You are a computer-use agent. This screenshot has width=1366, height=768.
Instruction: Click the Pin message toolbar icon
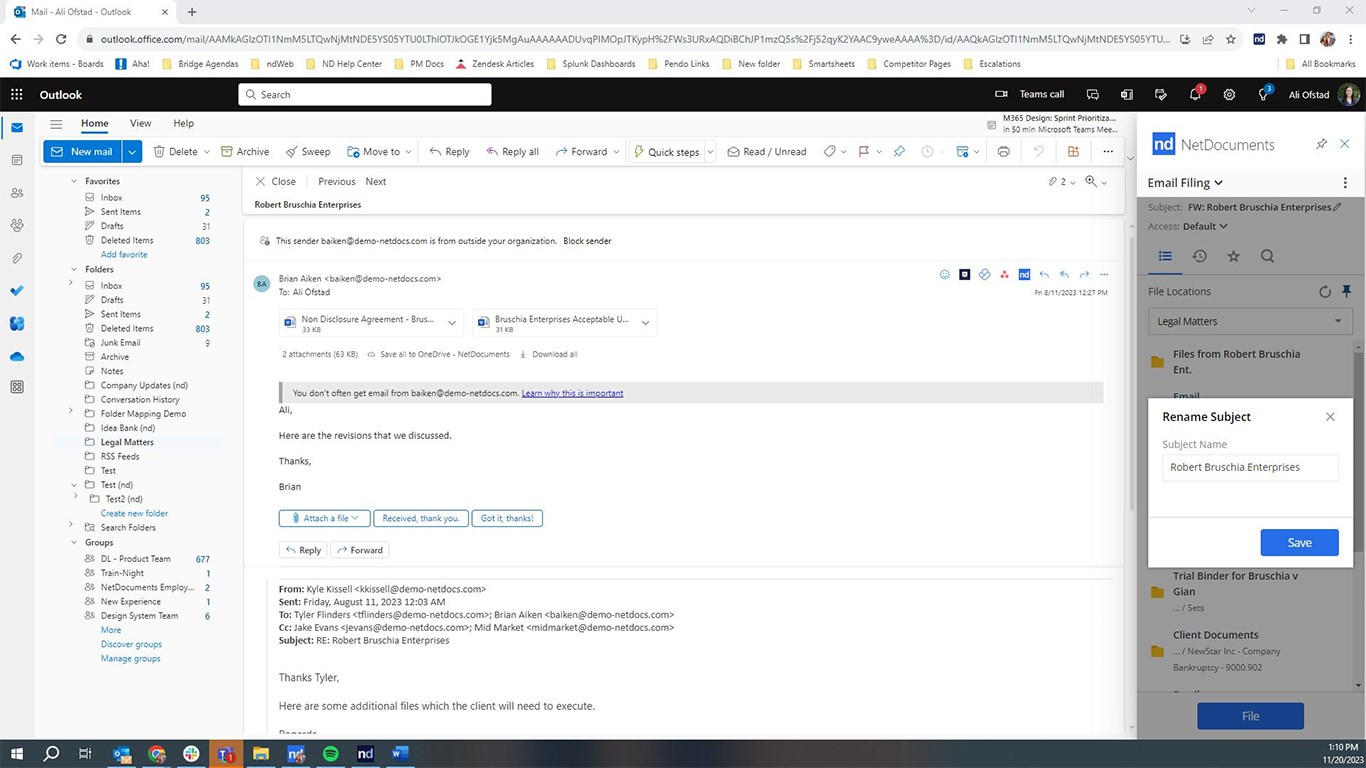pyautogui.click(x=899, y=152)
